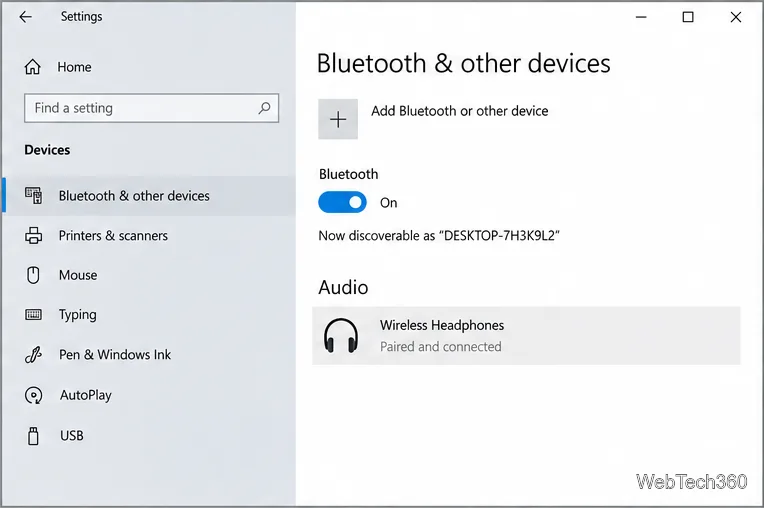The height and width of the screenshot is (508, 764).
Task: Go to the Mouse settings
Action: click(x=78, y=275)
